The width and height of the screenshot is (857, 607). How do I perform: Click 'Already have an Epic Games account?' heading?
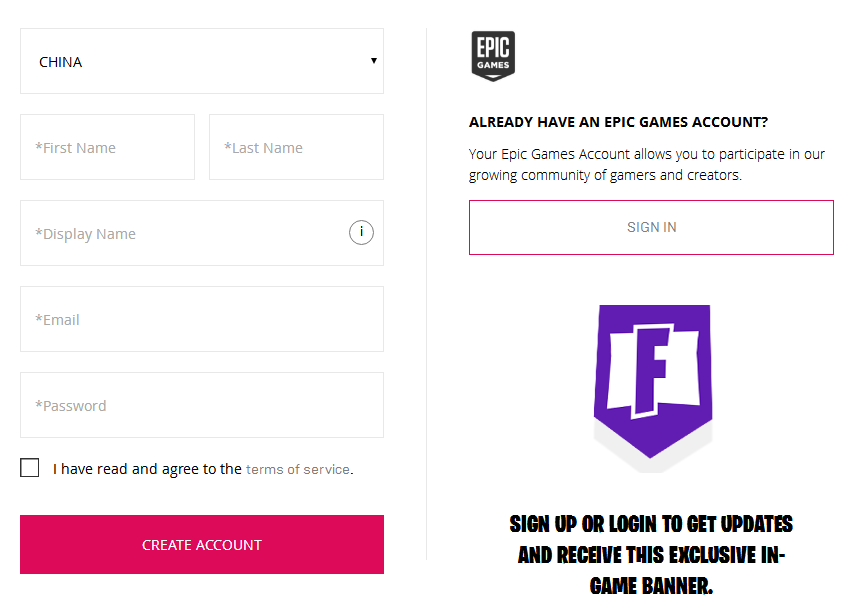(x=618, y=122)
